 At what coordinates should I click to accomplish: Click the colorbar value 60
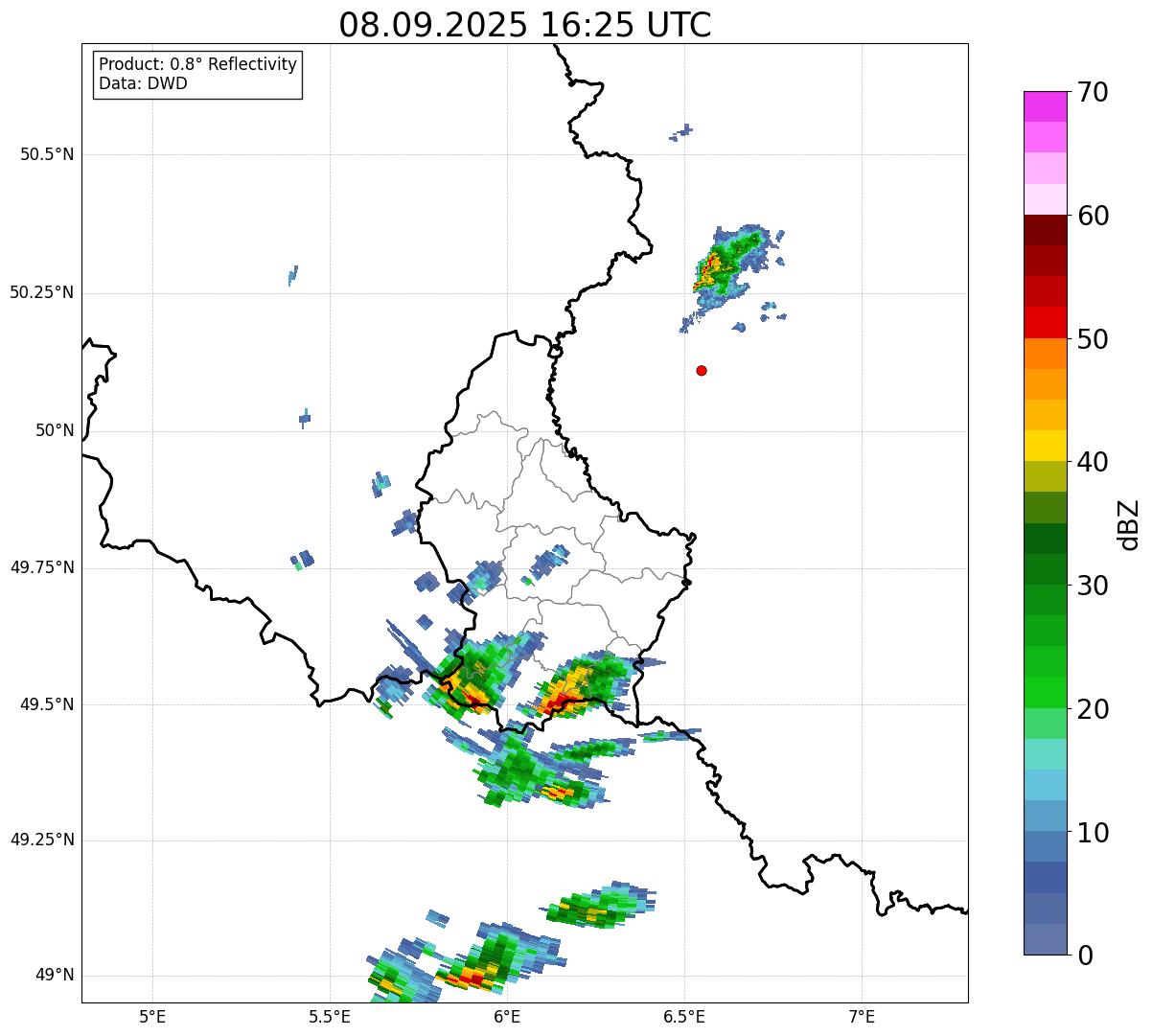[x=1092, y=216]
